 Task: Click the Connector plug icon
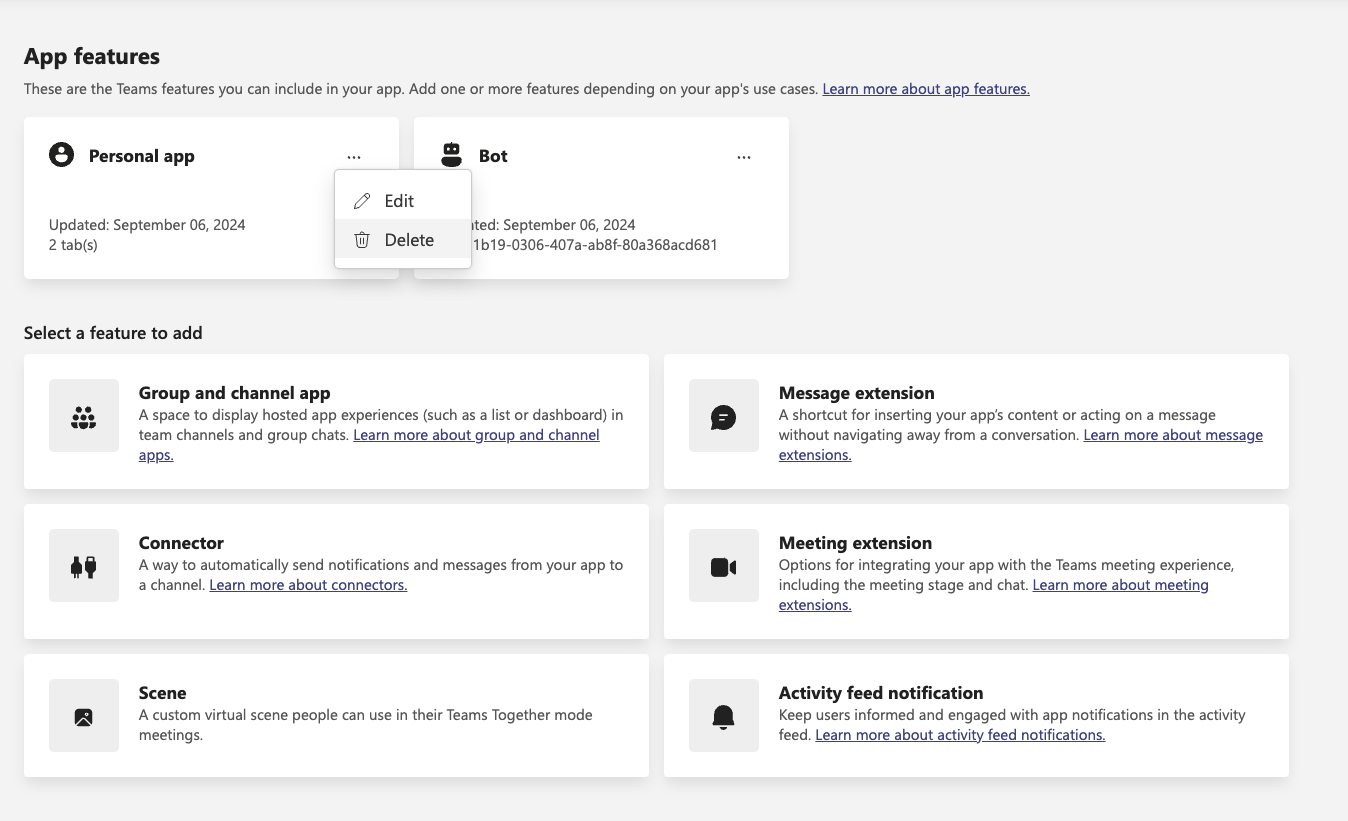click(x=84, y=566)
